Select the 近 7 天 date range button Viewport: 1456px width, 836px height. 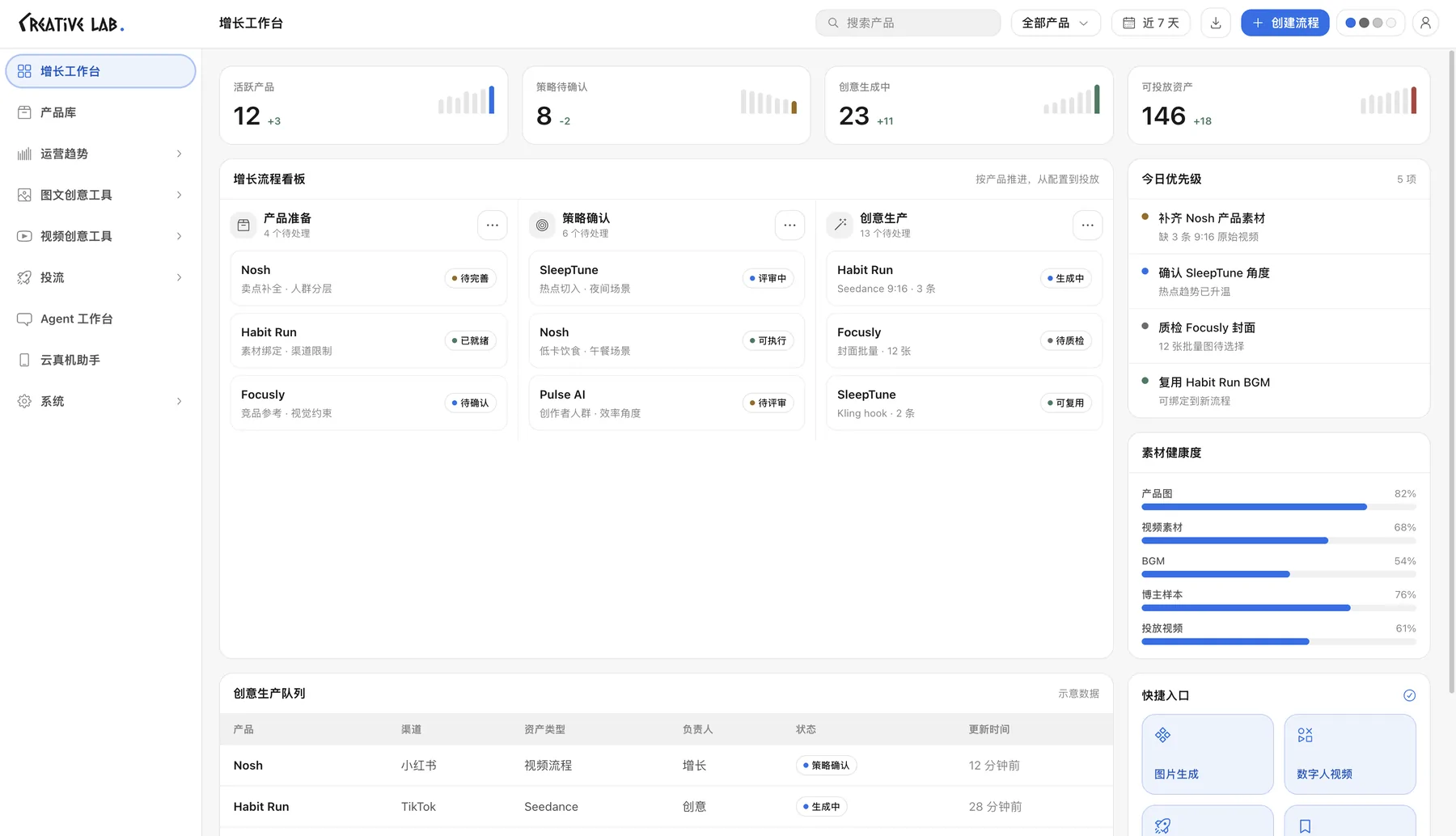click(x=1151, y=23)
